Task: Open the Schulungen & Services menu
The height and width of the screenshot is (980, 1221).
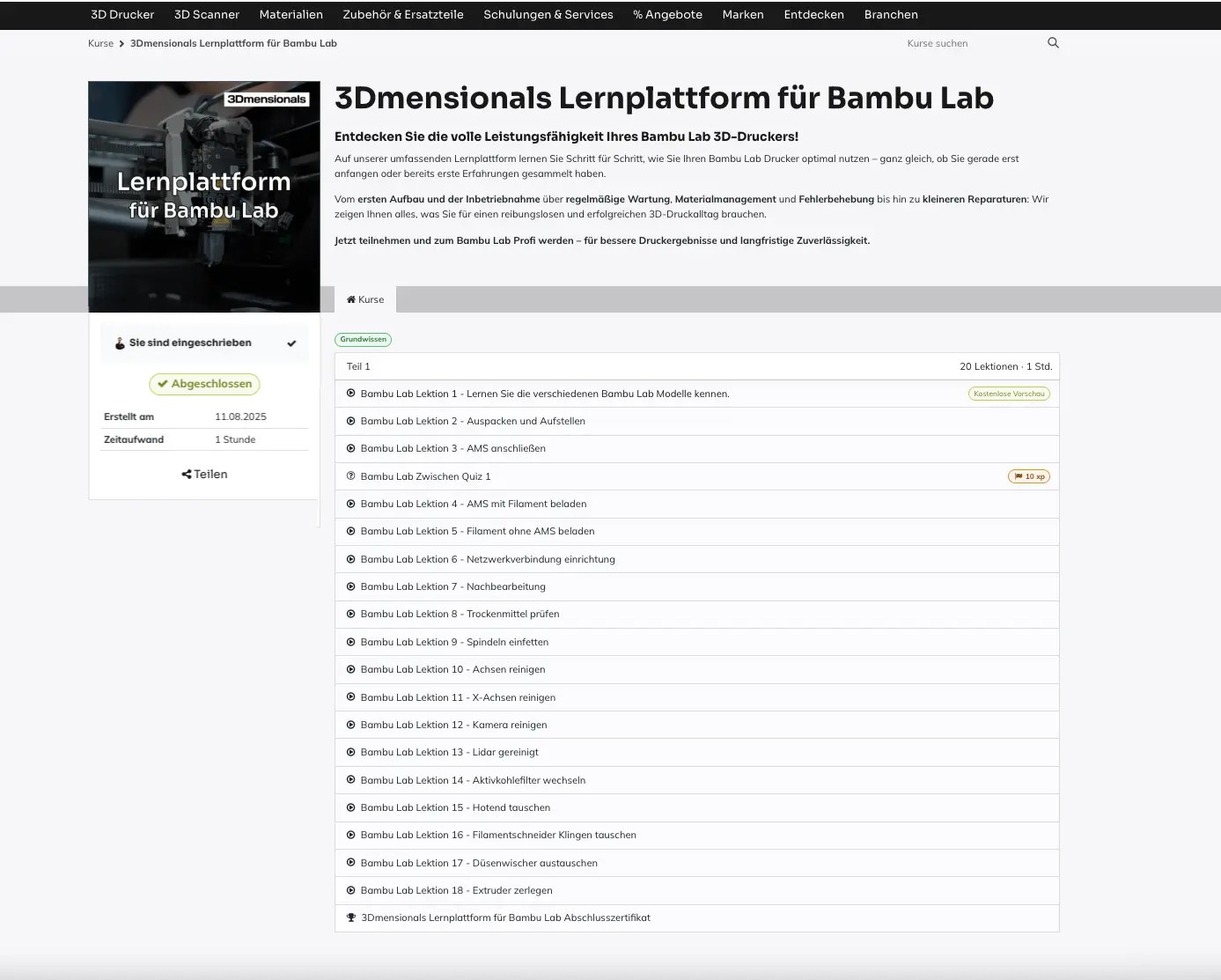Action: coord(548,15)
